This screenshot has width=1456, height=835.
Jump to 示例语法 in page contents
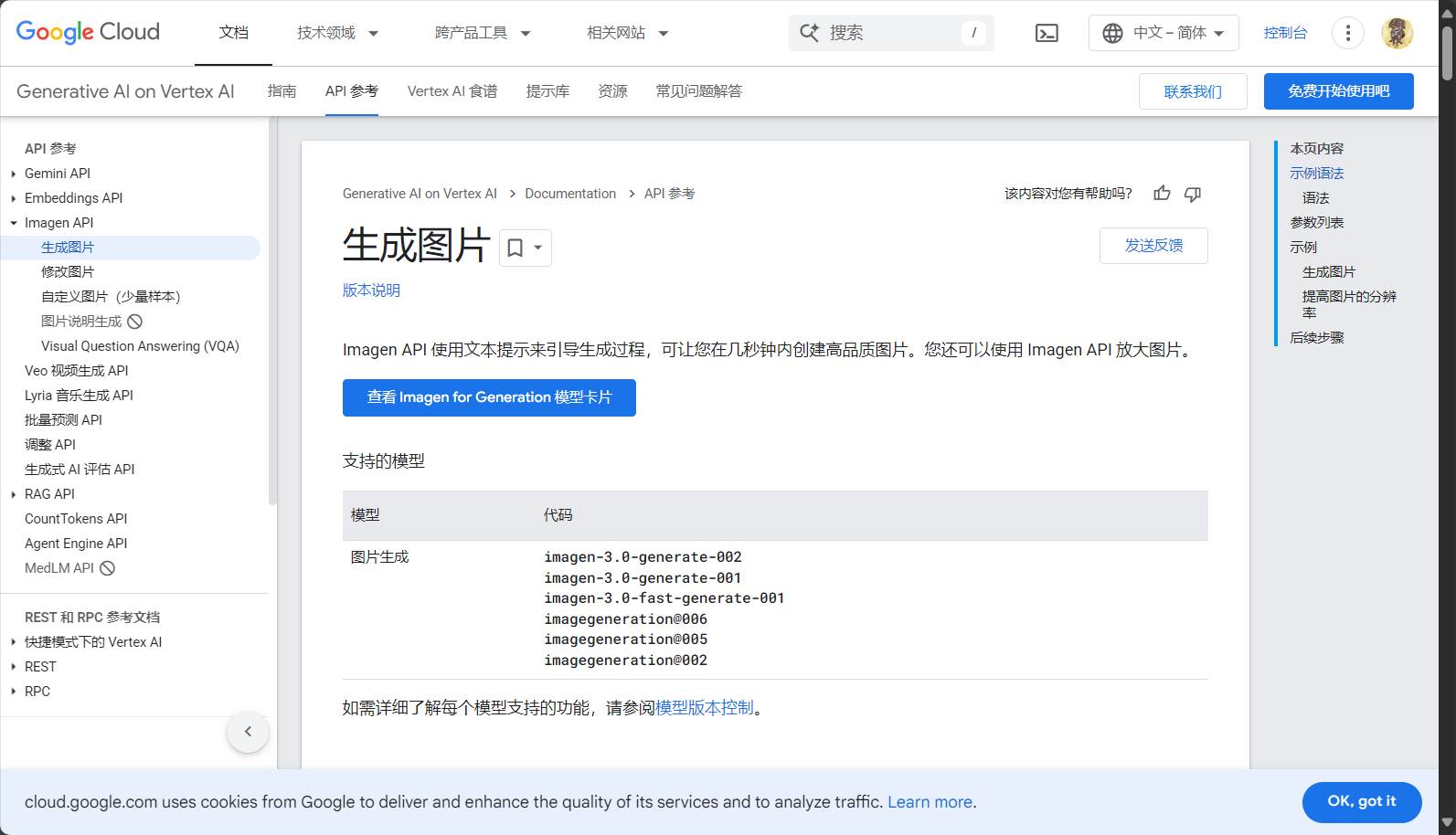(x=1316, y=174)
